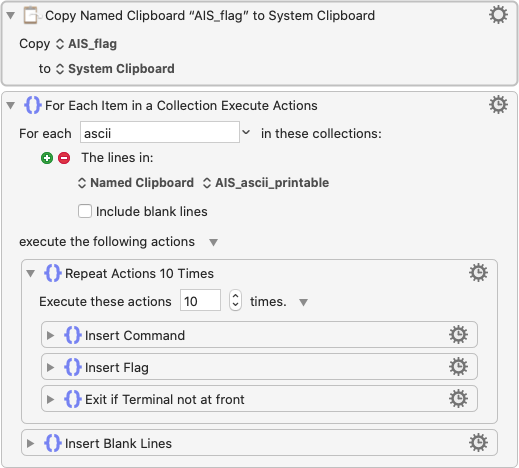Viewport: 519px width, 468px height.
Task: Open the System Clipboard destination popup
Action: [115, 69]
